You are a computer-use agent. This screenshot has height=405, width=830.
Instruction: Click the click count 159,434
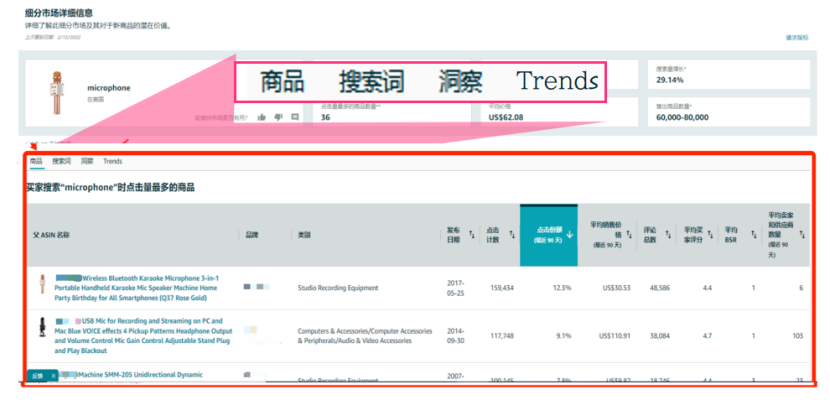502,288
